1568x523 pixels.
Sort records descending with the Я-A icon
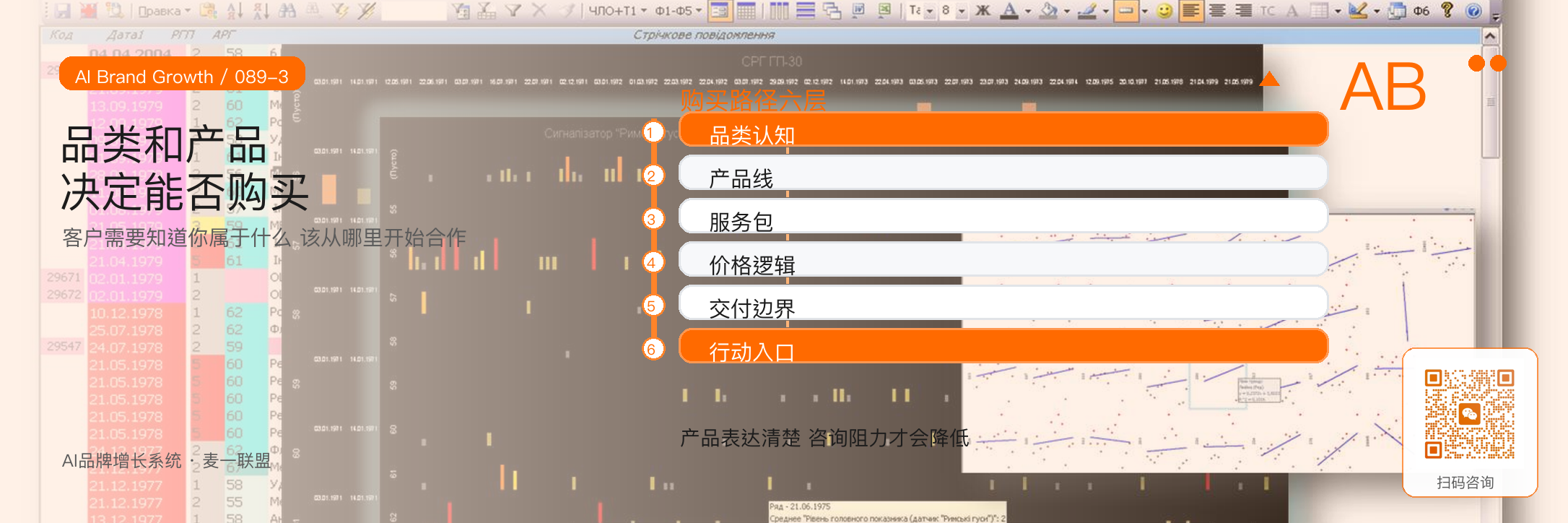pyautogui.click(x=261, y=11)
